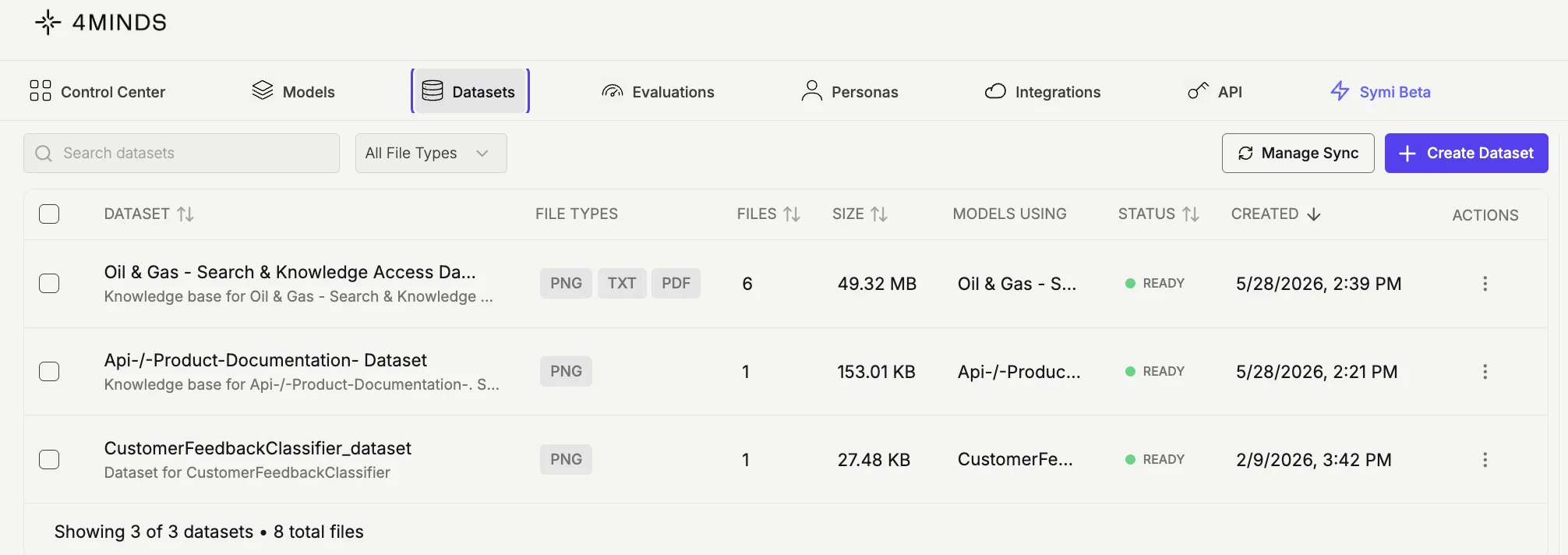Select the Datasets tab

[470, 91]
